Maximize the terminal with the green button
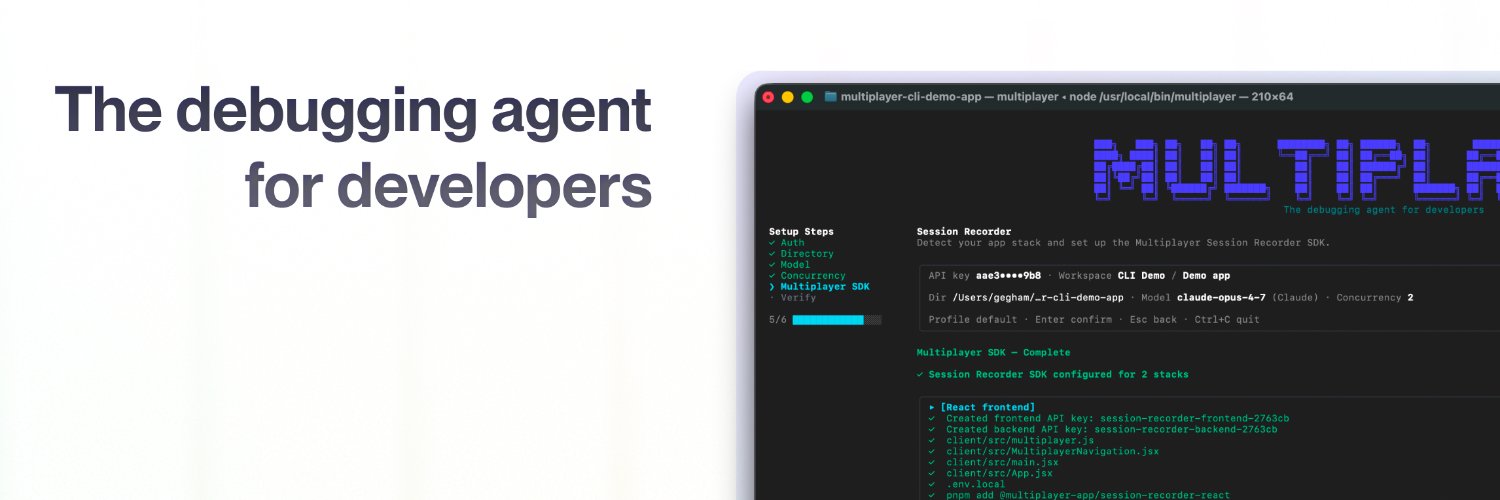The width and height of the screenshot is (1500, 500). tap(807, 97)
